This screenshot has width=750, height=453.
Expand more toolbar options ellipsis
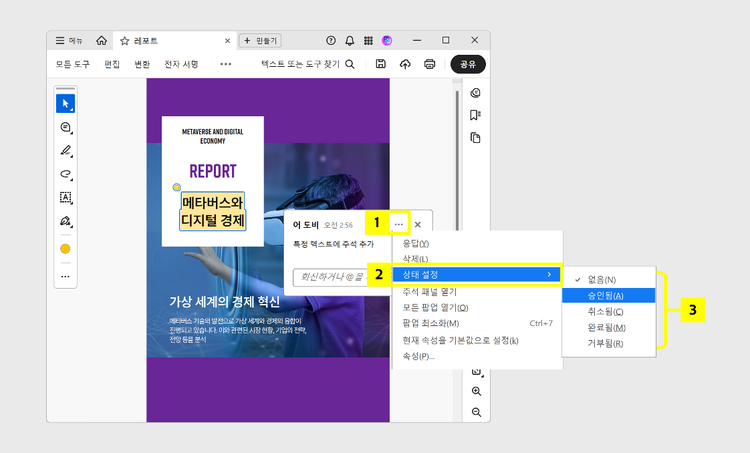click(226, 64)
